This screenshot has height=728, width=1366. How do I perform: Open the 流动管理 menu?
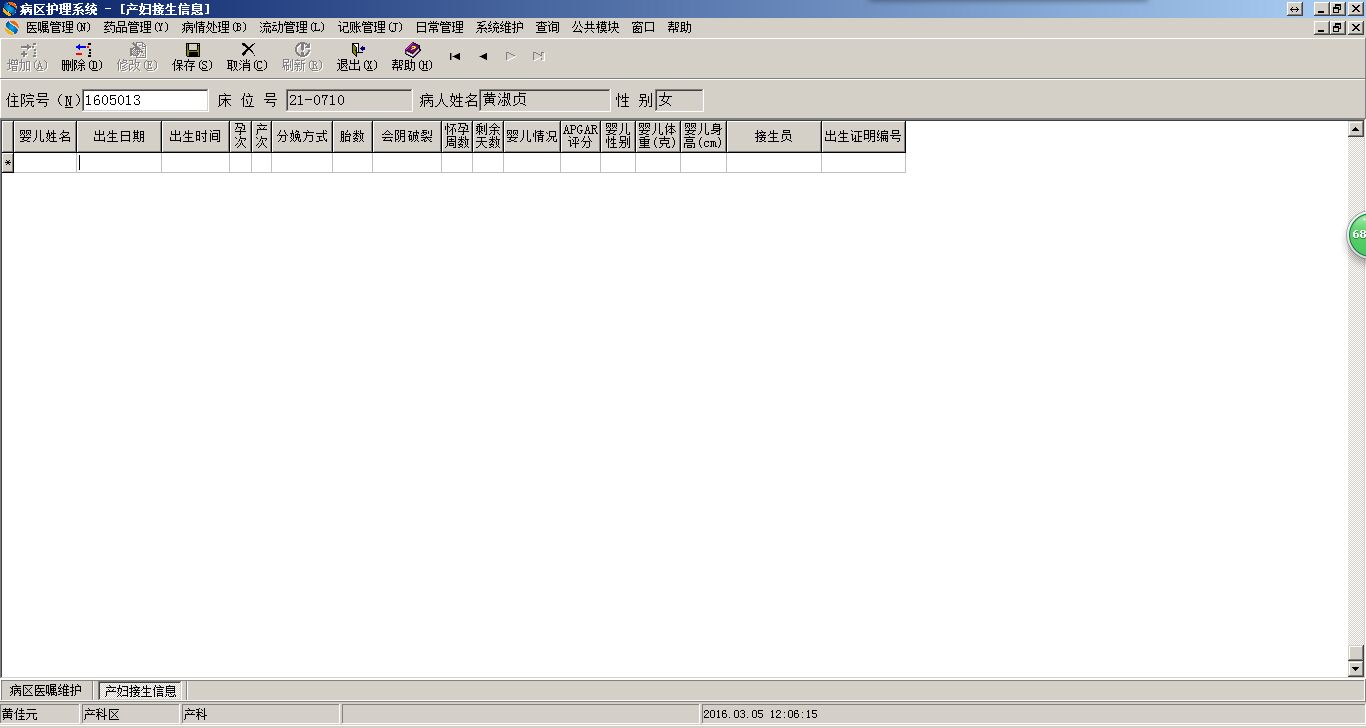click(x=292, y=28)
